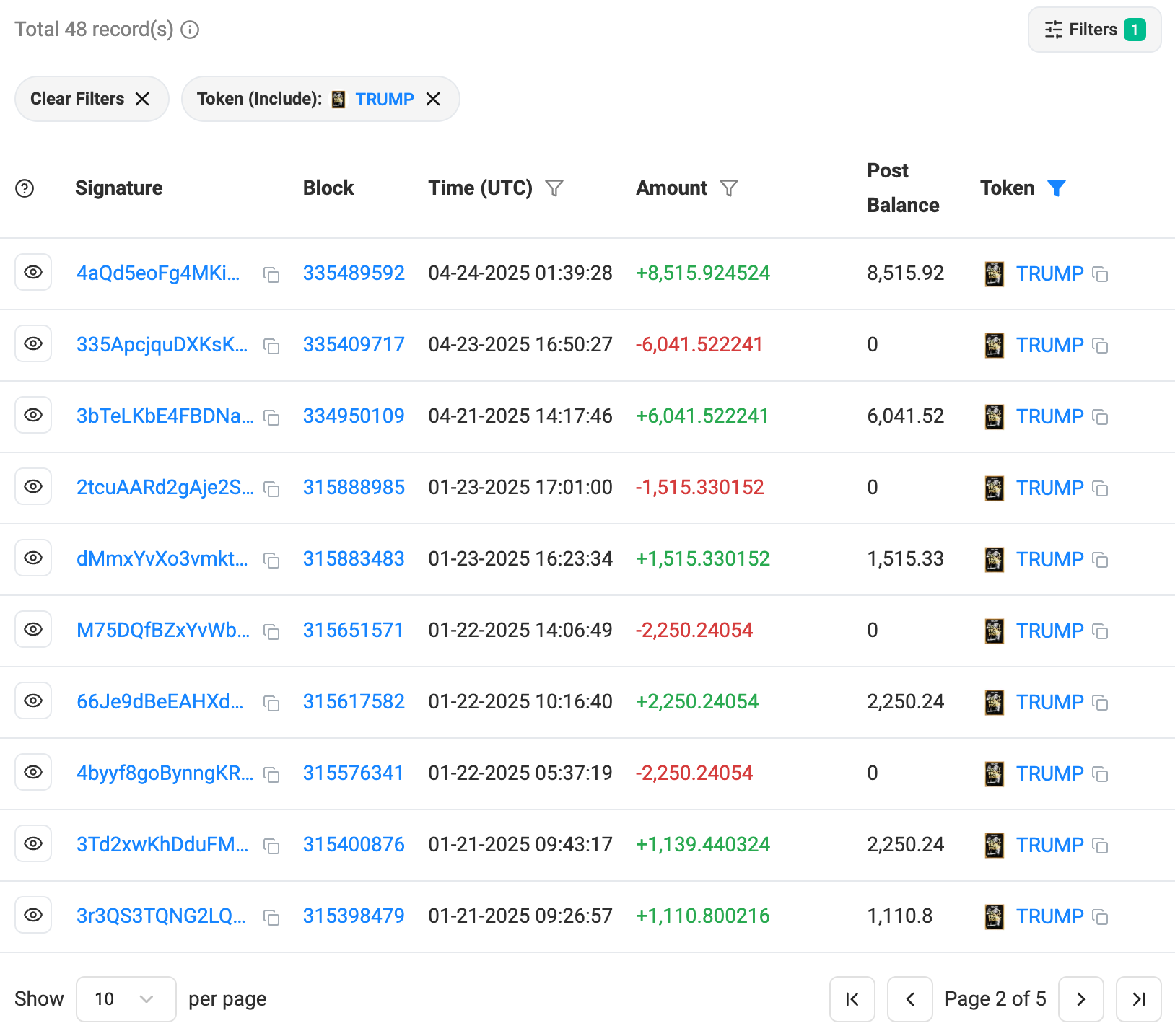Open block 315617582 link
1175x1036 pixels.
[354, 702]
